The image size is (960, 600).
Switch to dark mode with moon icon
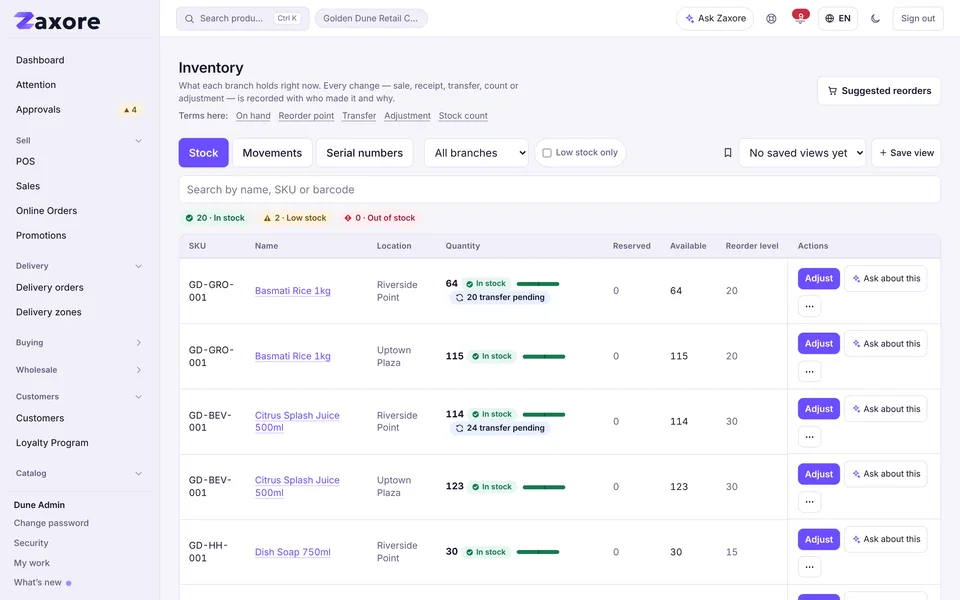tap(875, 18)
